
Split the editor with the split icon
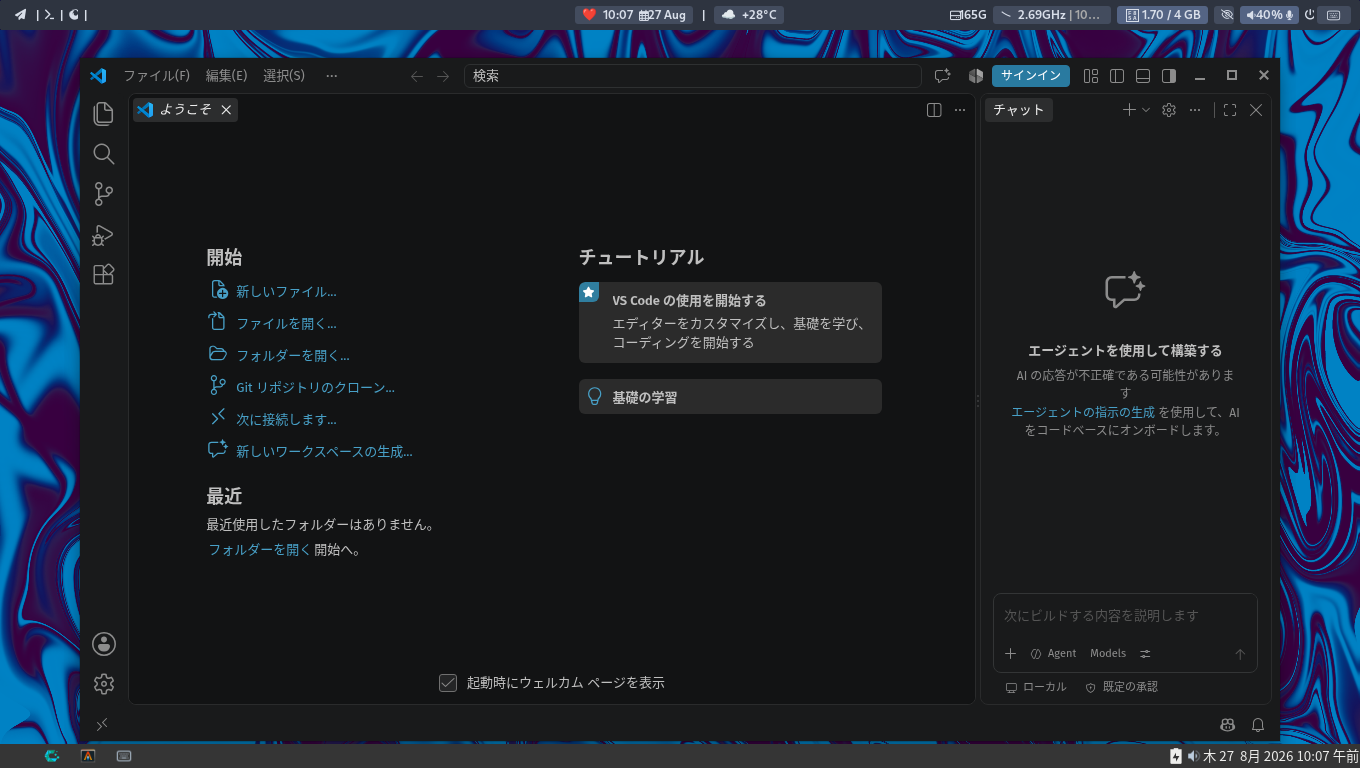934,110
